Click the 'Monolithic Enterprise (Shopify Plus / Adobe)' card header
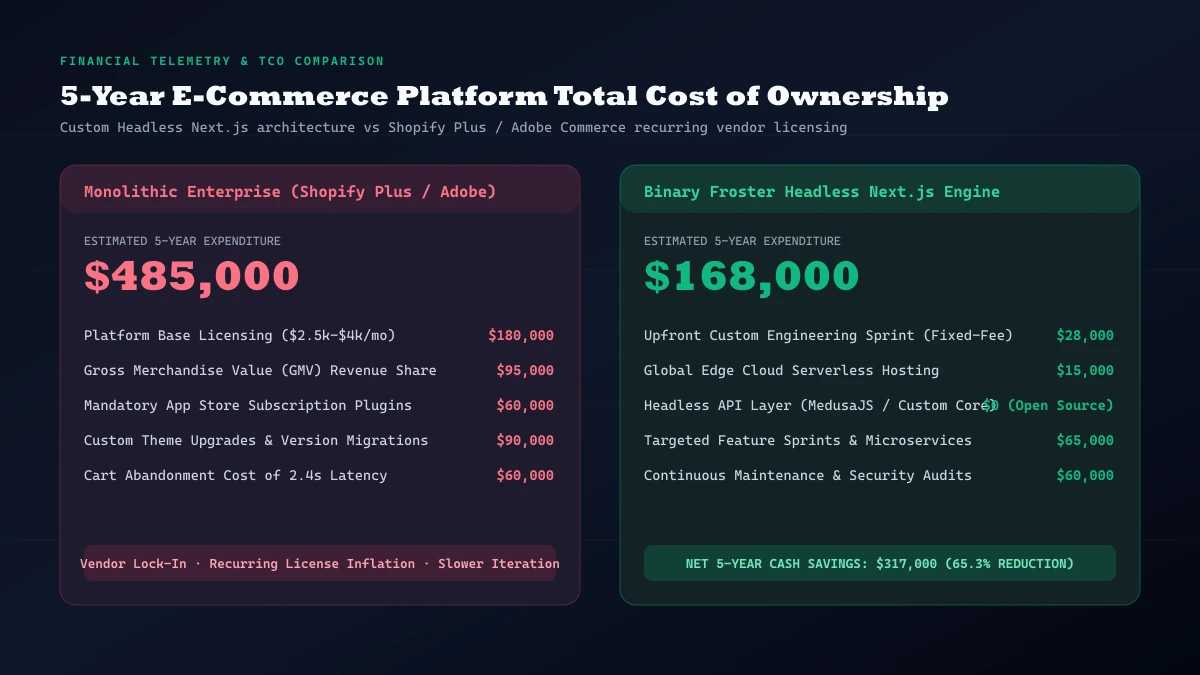The width and height of the screenshot is (1200, 675). pos(320,190)
